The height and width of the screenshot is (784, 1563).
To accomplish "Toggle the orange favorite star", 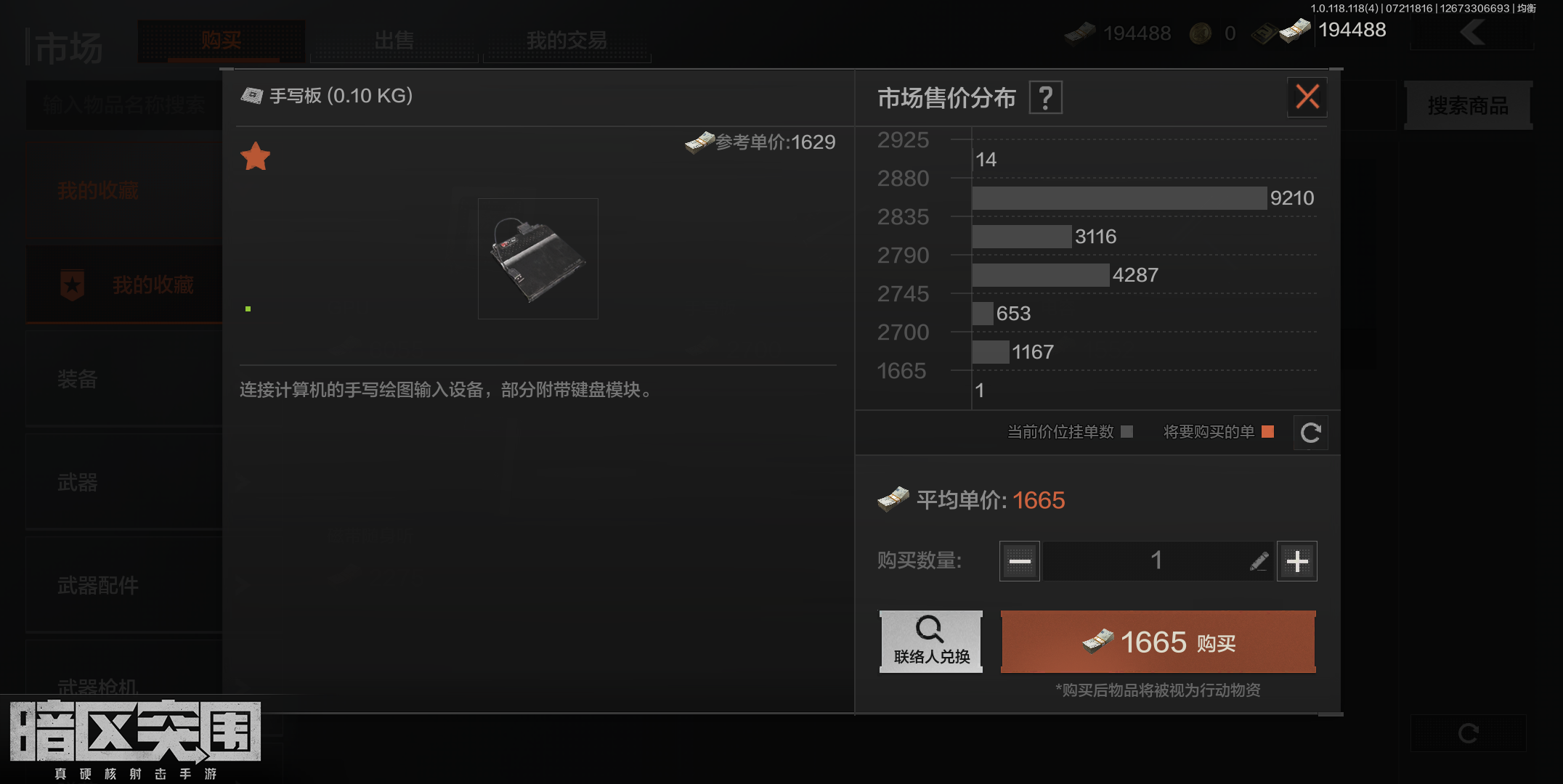I will [256, 157].
